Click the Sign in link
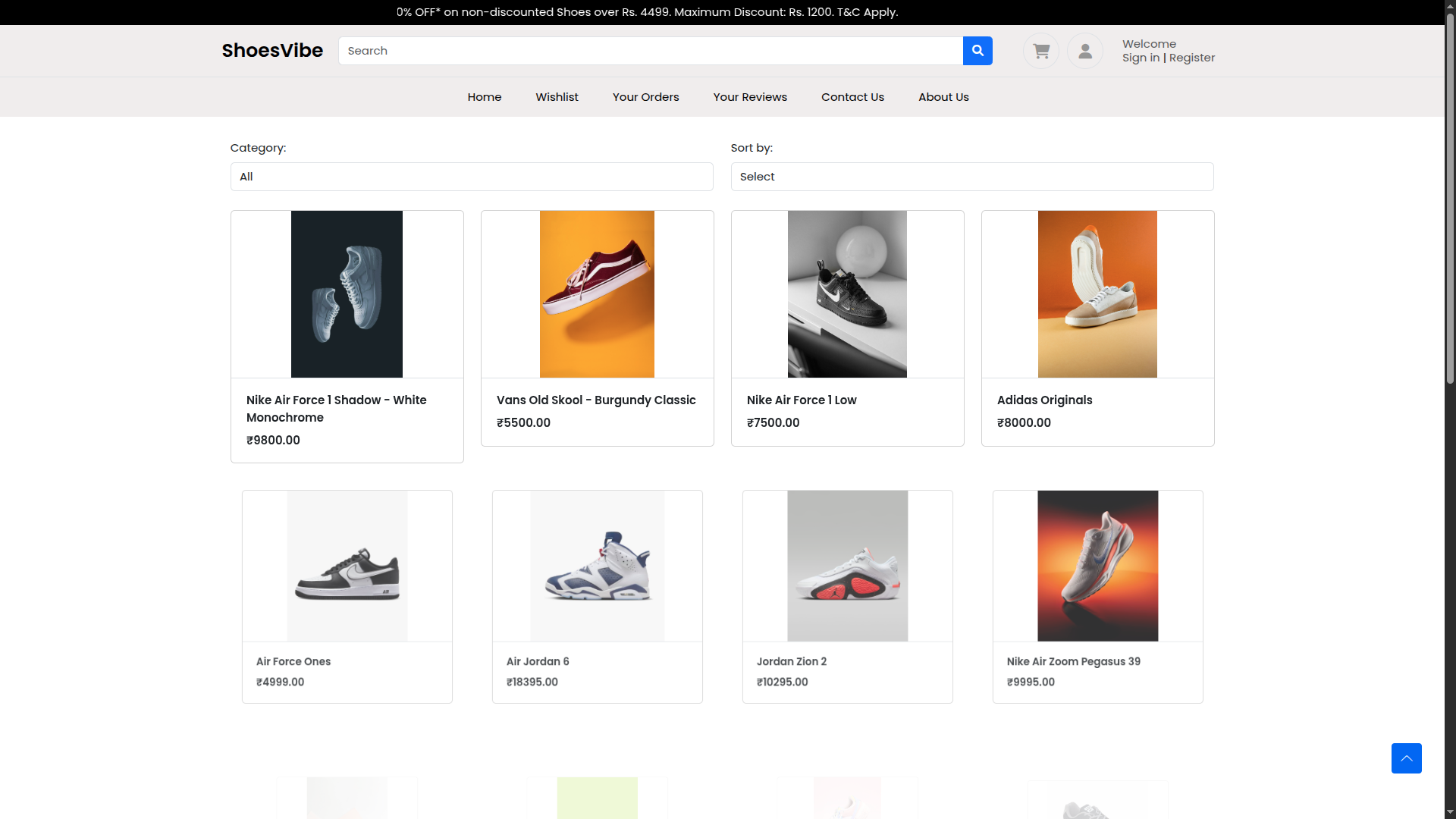This screenshot has width=1456, height=819. coord(1141,58)
